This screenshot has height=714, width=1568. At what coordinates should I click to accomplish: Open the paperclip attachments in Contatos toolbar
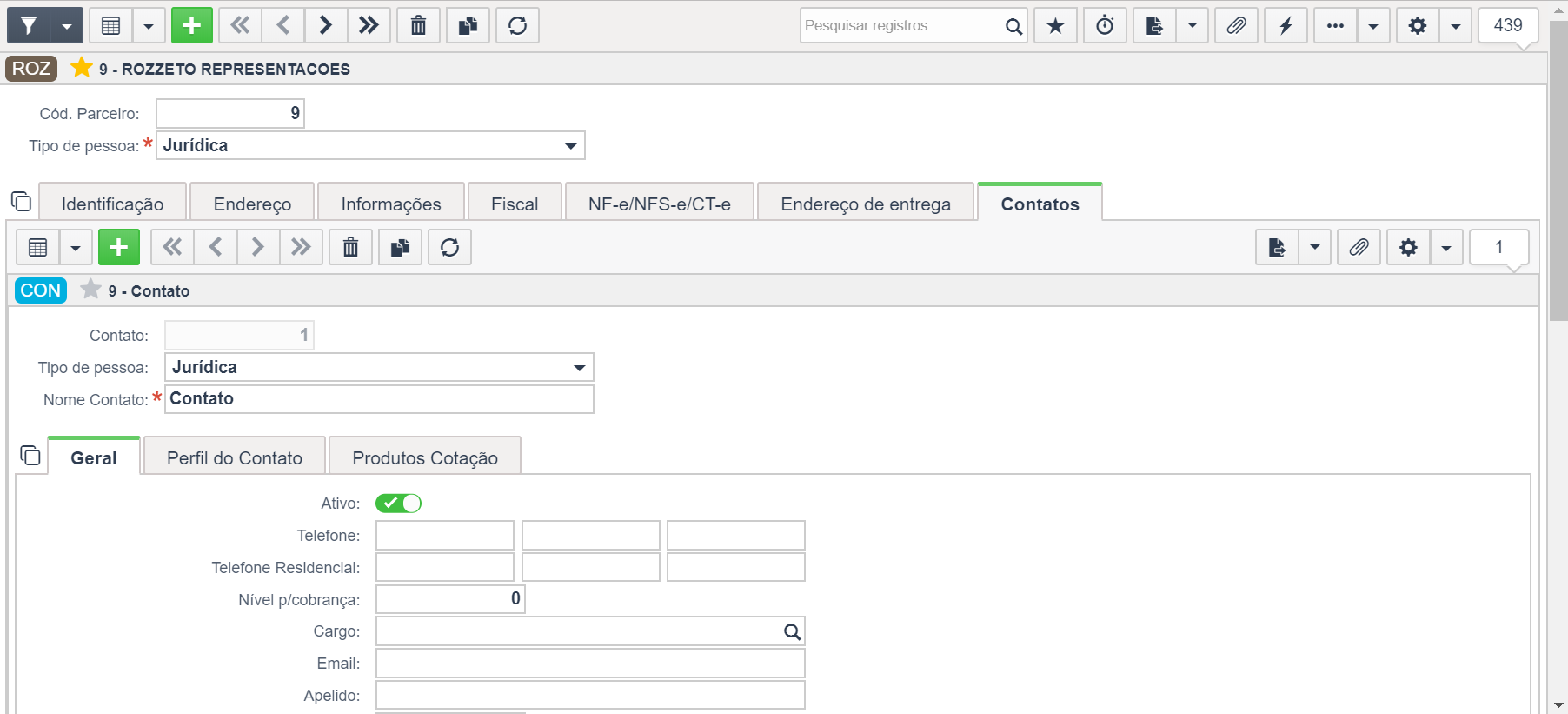[1359, 247]
